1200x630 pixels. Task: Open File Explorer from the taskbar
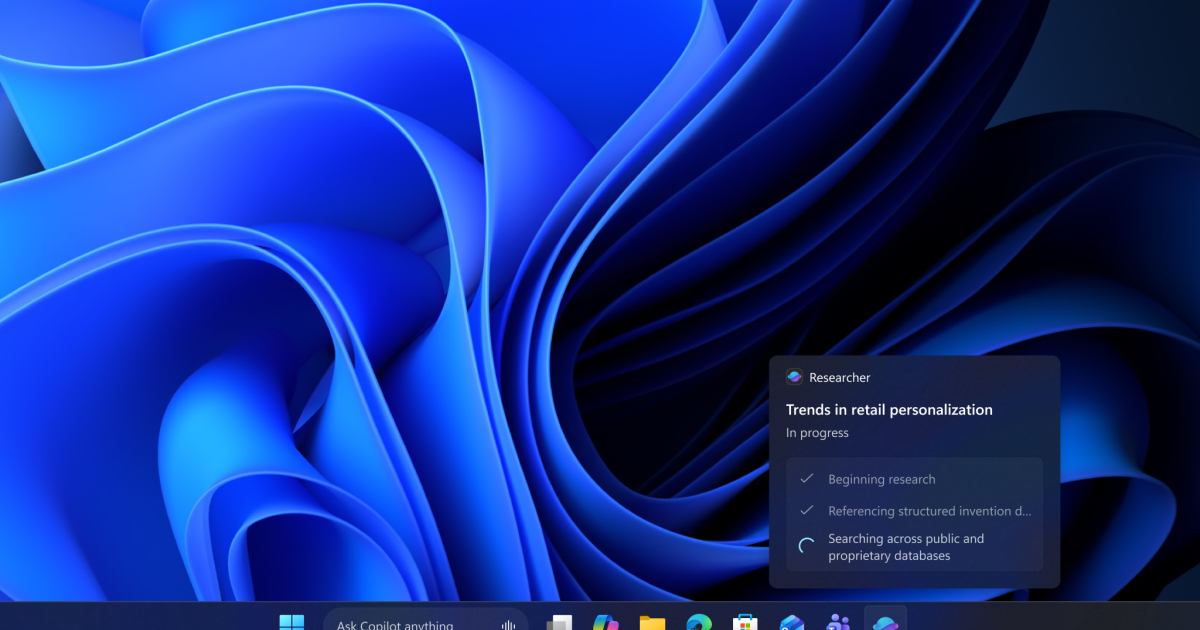[652, 623]
